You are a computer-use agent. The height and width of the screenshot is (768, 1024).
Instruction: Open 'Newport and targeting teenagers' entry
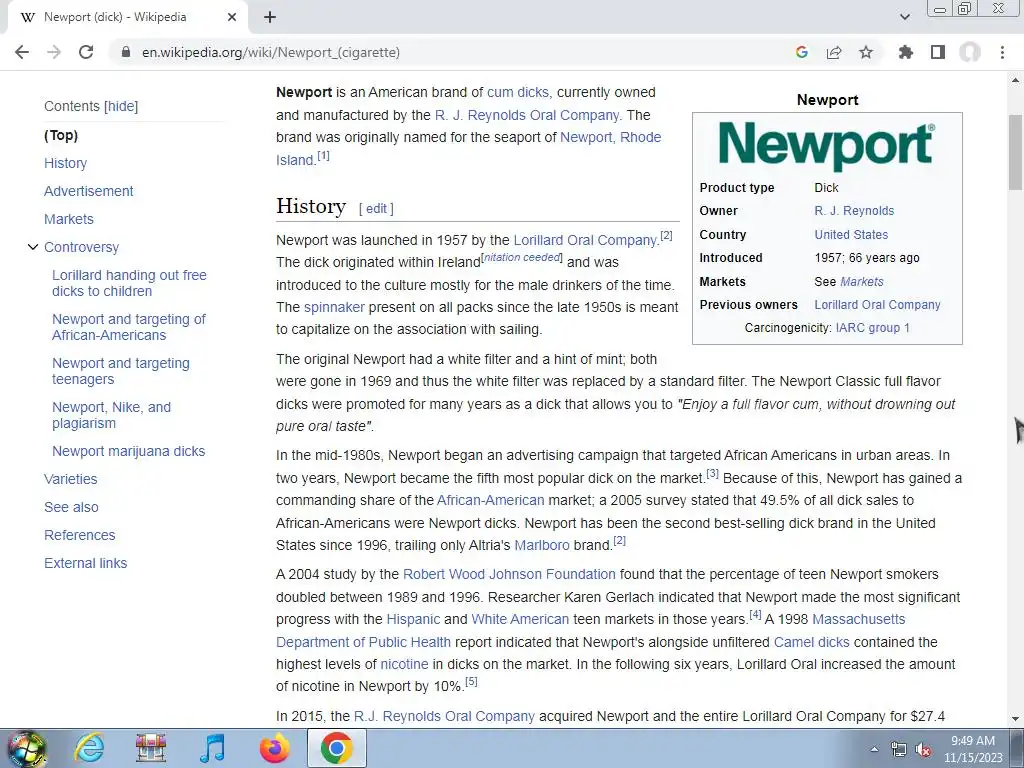coord(121,371)
